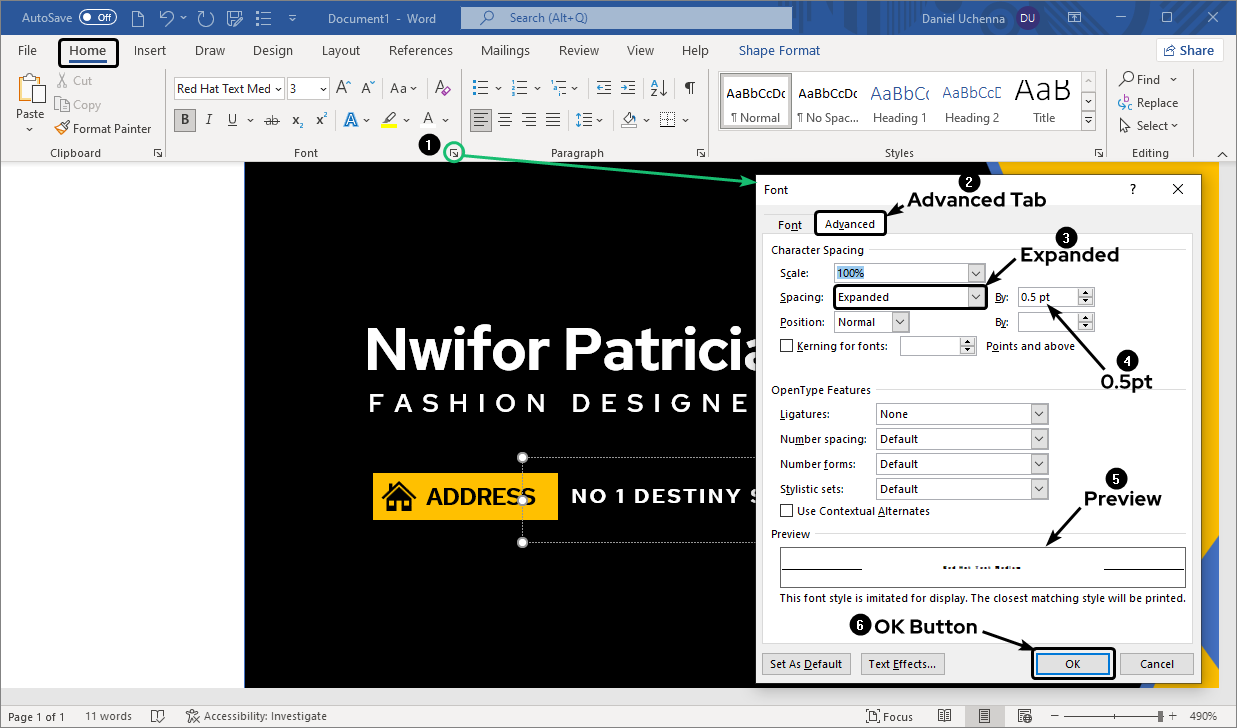
Task: Click the Bullets list icon
Action: (480, 88)
